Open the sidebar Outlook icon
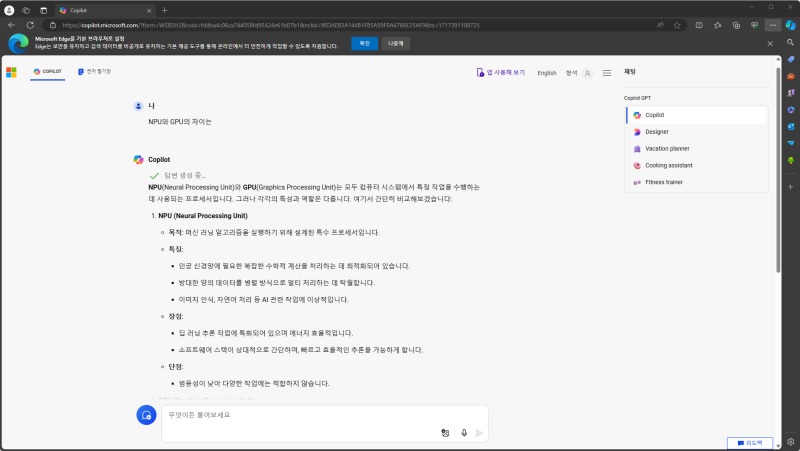Viewport: 800px width, 451px height. click(x=790, y=127)
